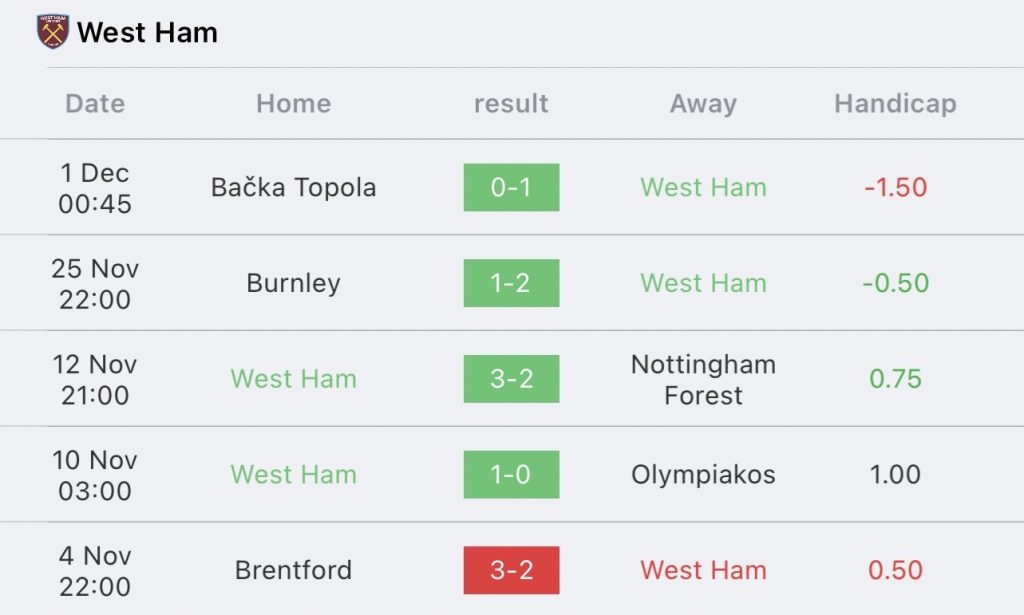Select the 1-2 Burnley result badge
This screenshot has height=615, width=1024.
pyautogui.click(x=511, y=283)
